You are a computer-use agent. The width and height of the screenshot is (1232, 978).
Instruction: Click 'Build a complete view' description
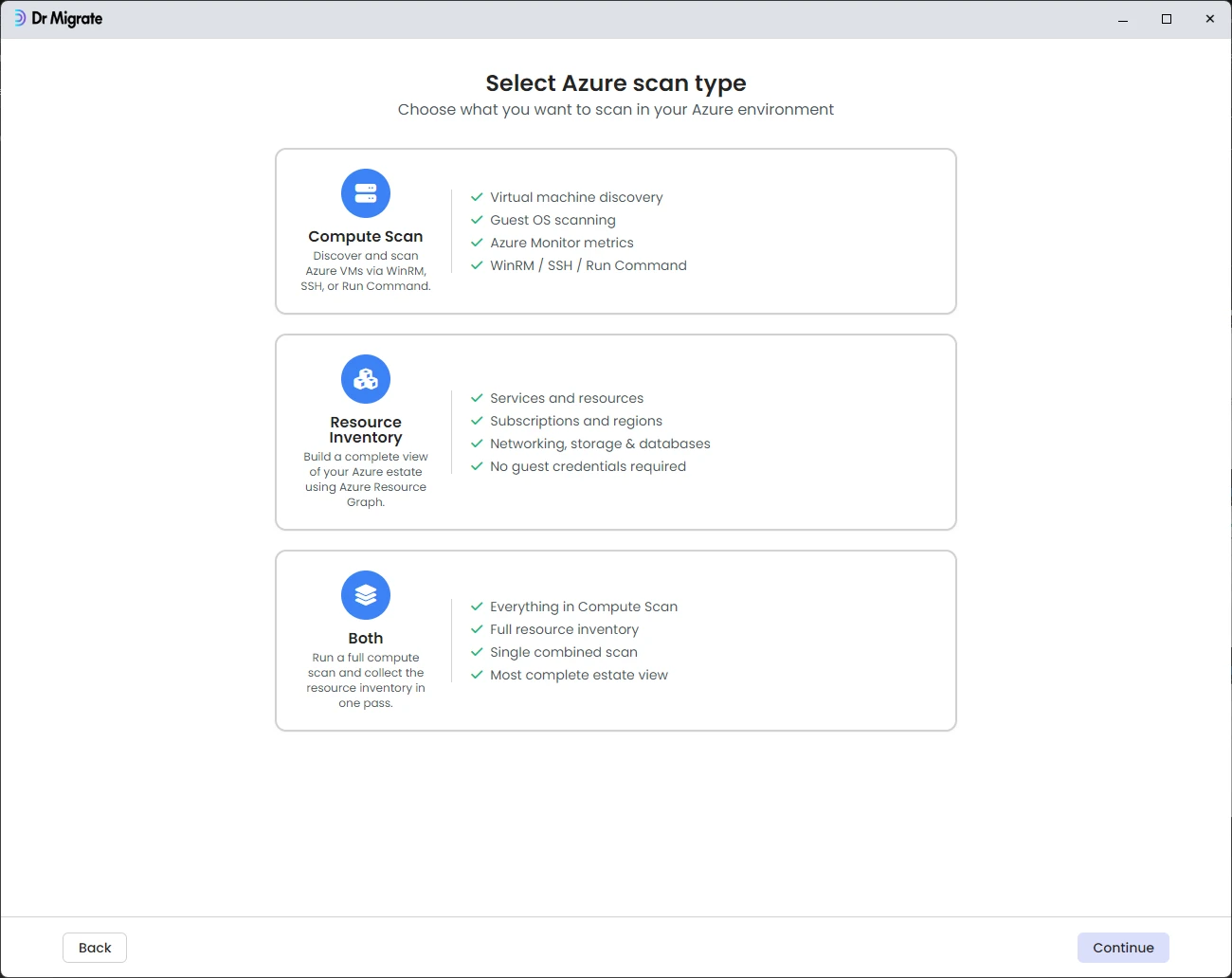pyautogui.click(x=366, y=480)
